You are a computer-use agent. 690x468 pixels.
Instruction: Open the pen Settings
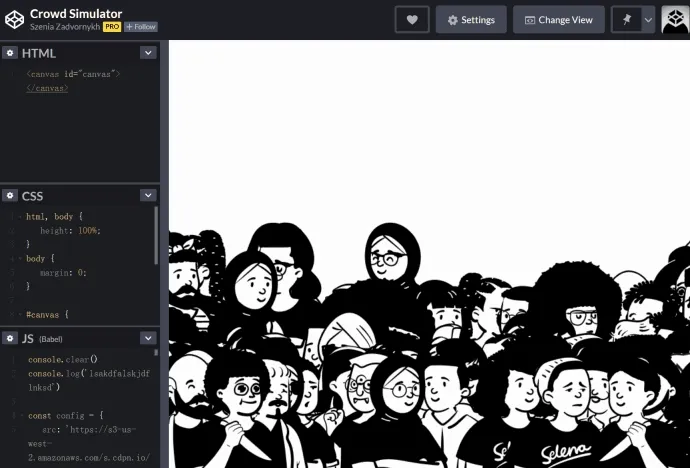[x=471, y=19]
